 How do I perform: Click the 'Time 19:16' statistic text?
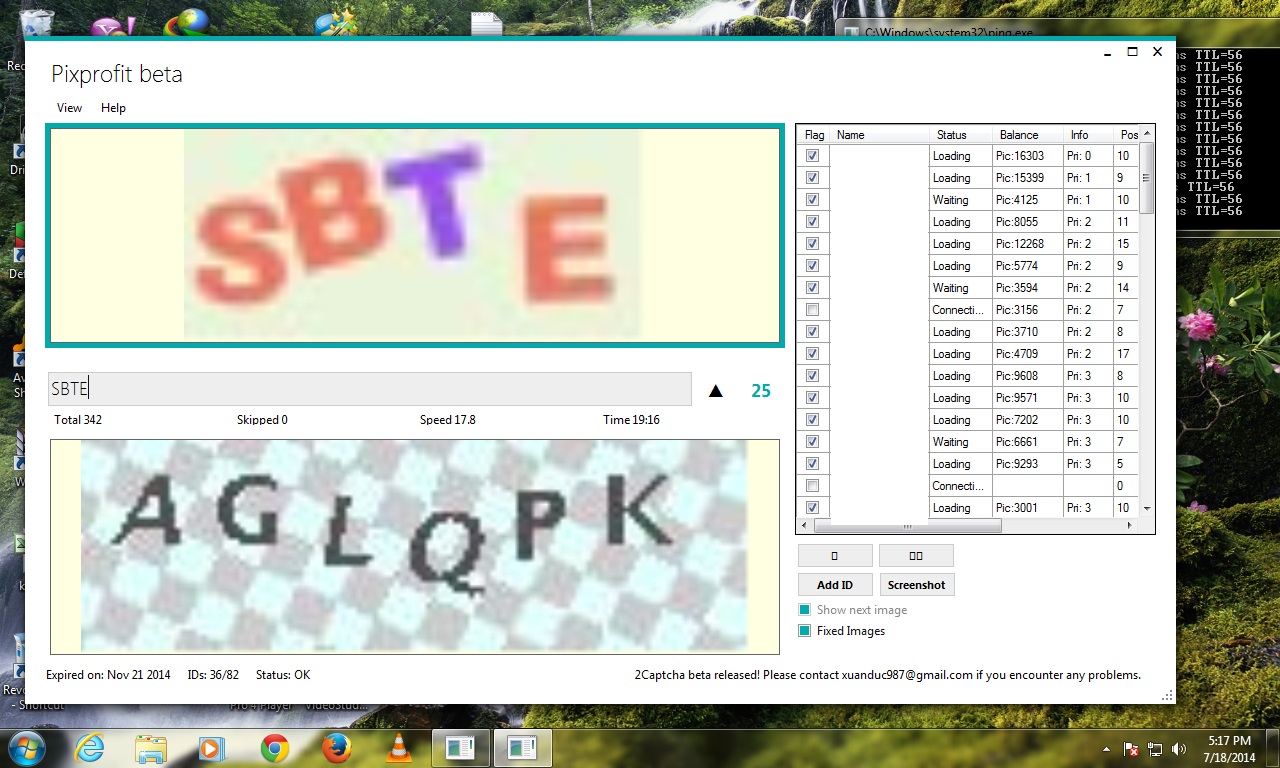click(x=631, y=420)
